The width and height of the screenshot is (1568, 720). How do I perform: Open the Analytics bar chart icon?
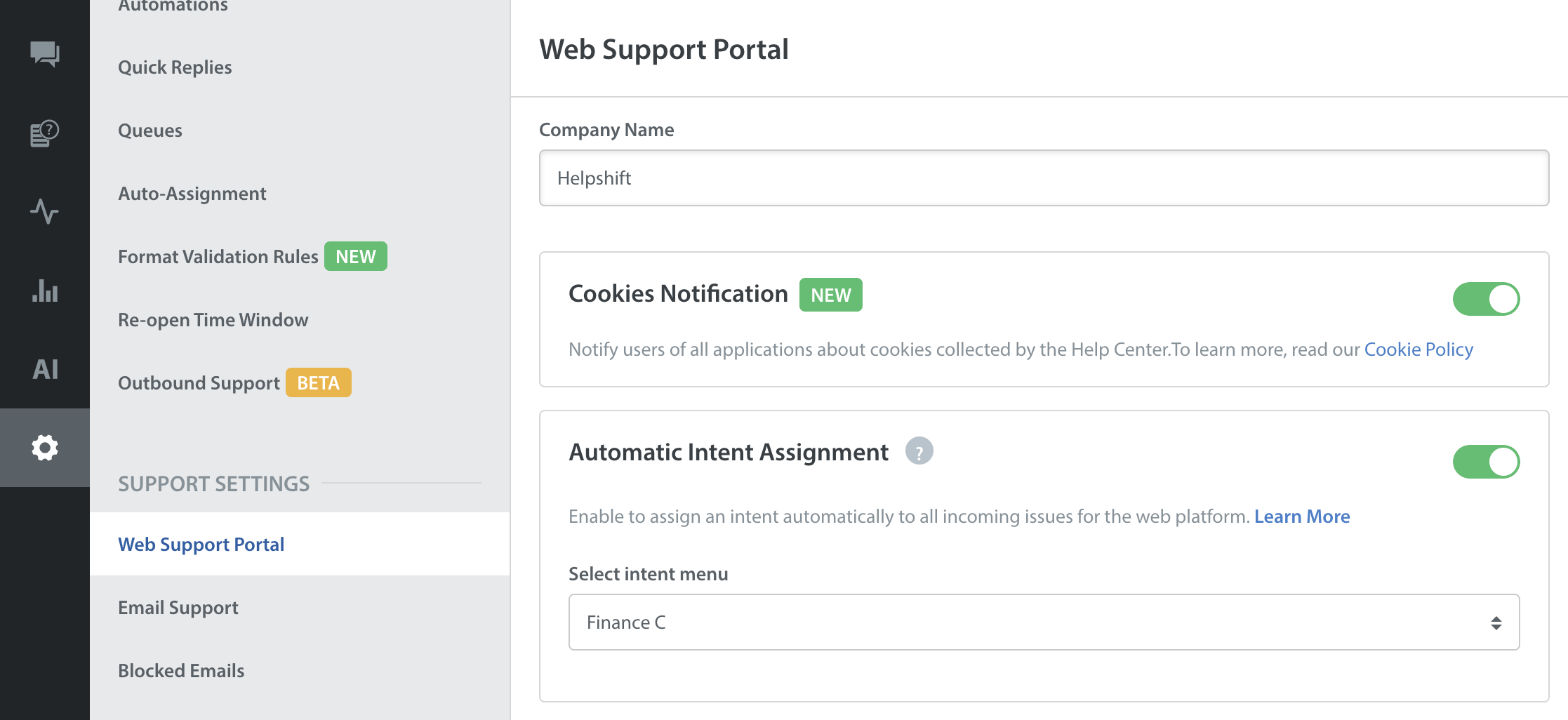tap(45, 291)
